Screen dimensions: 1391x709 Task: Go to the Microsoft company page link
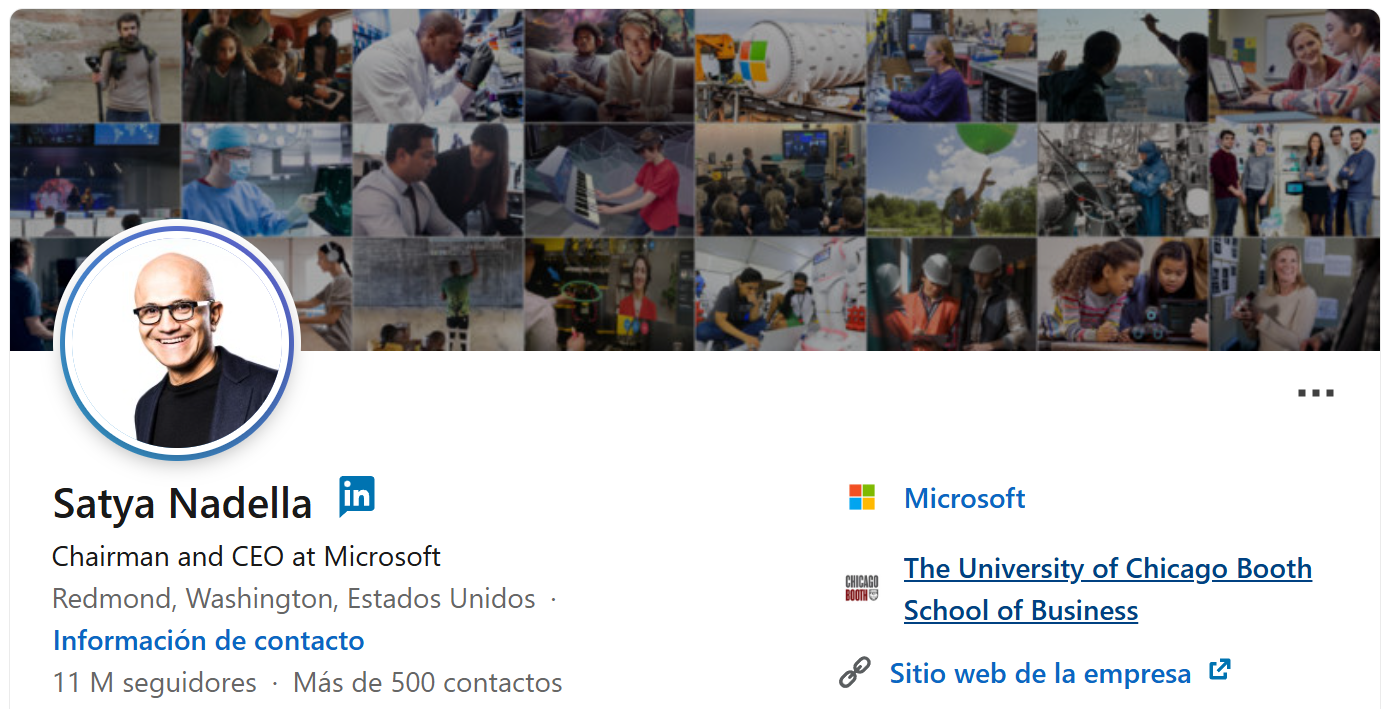click(x=964, y=498)
